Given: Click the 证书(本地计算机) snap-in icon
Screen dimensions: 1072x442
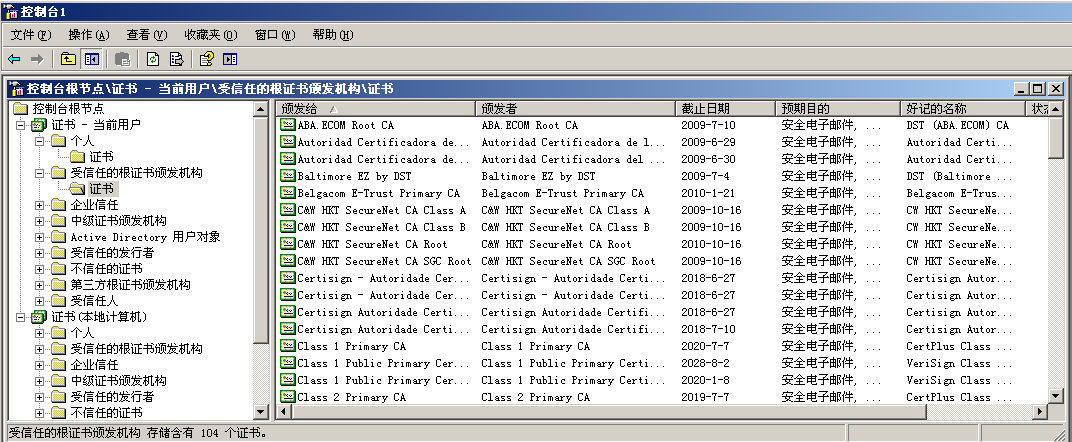Looking at the screenshot, I should [x=40, y=316].
